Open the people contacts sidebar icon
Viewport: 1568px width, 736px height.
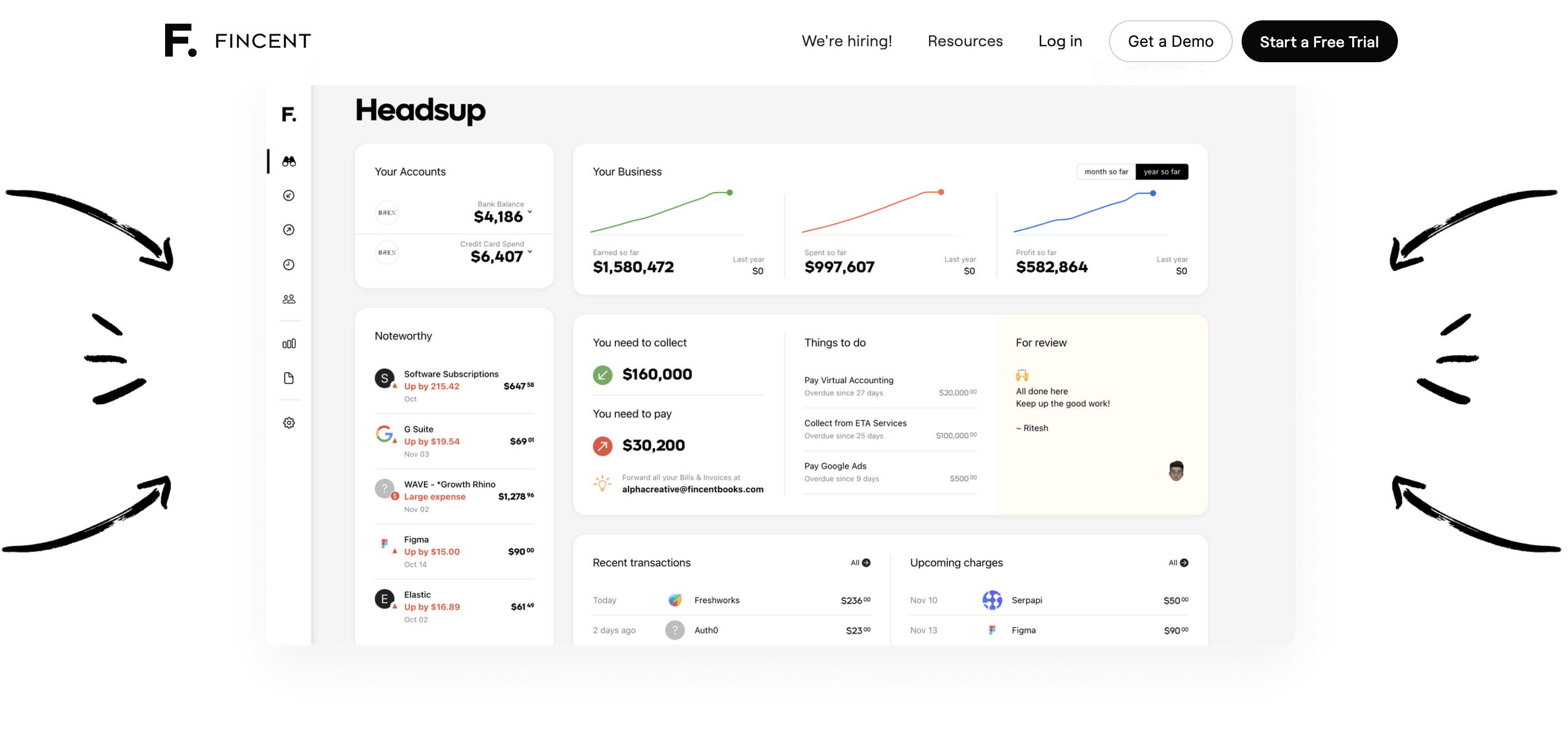click(288, 299)
